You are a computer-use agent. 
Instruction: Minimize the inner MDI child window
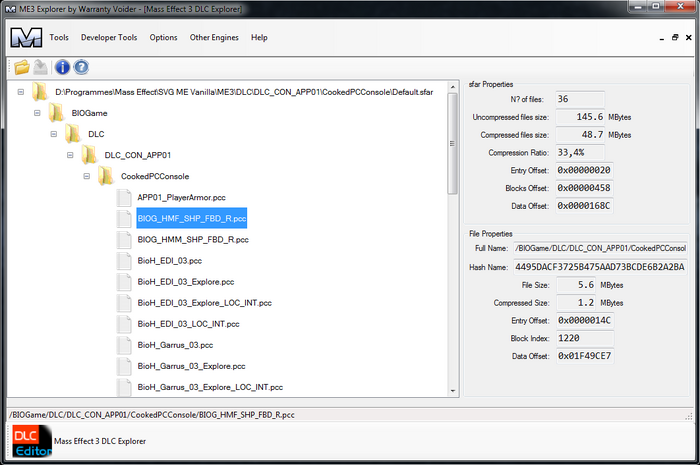pos(662,38)
